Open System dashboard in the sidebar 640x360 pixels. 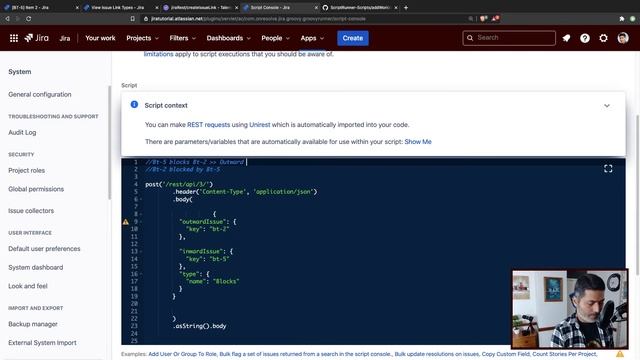pos(36,267)
